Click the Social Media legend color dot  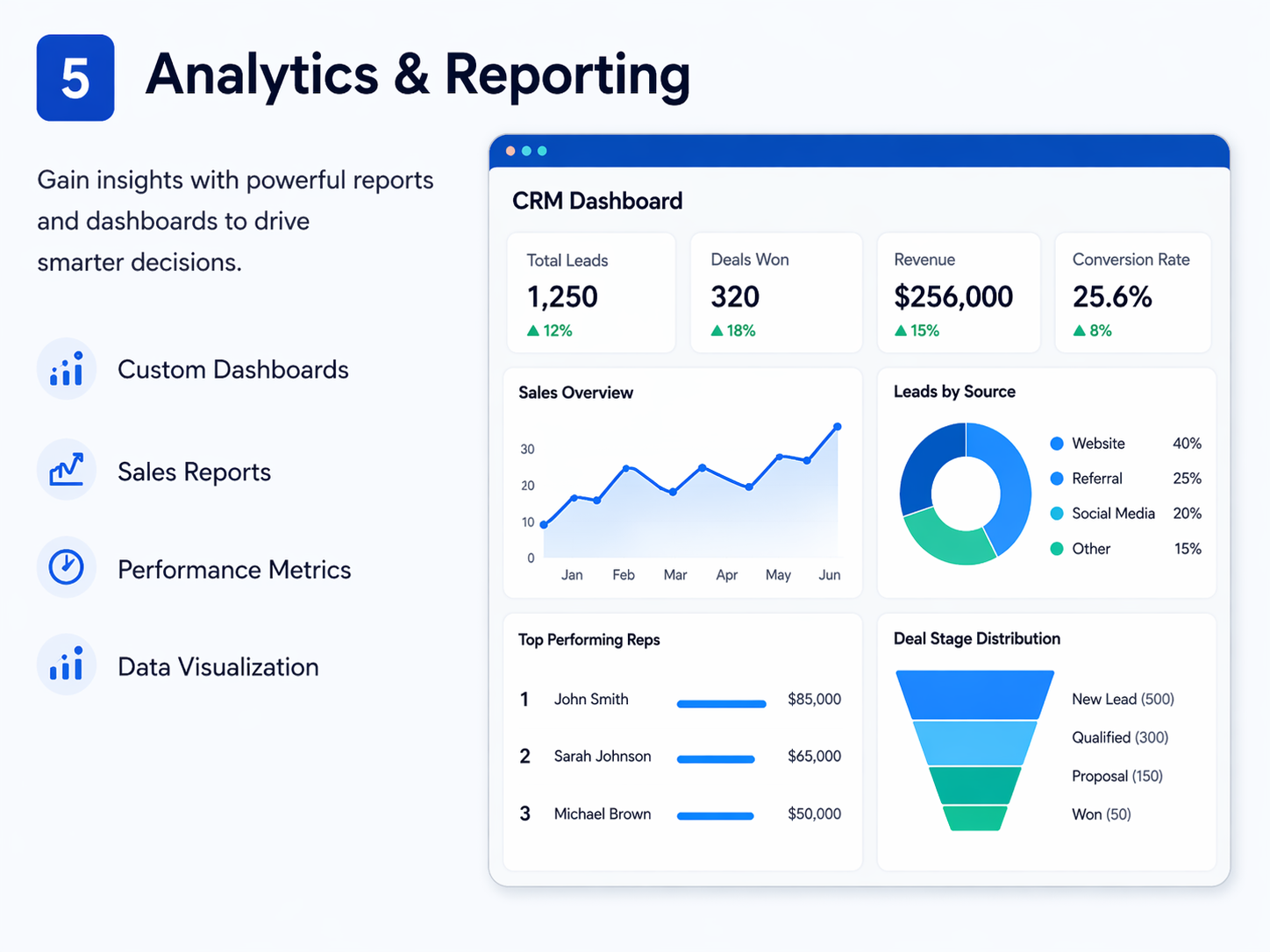pos(1057,514)
